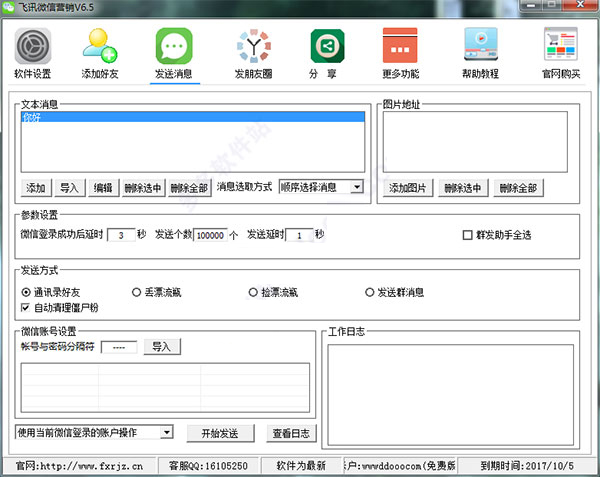Screen dimensions: 600x477
Task: Check the 群发助手全选 checkbox
Action: pyautogui.click(x=467, y=235)
